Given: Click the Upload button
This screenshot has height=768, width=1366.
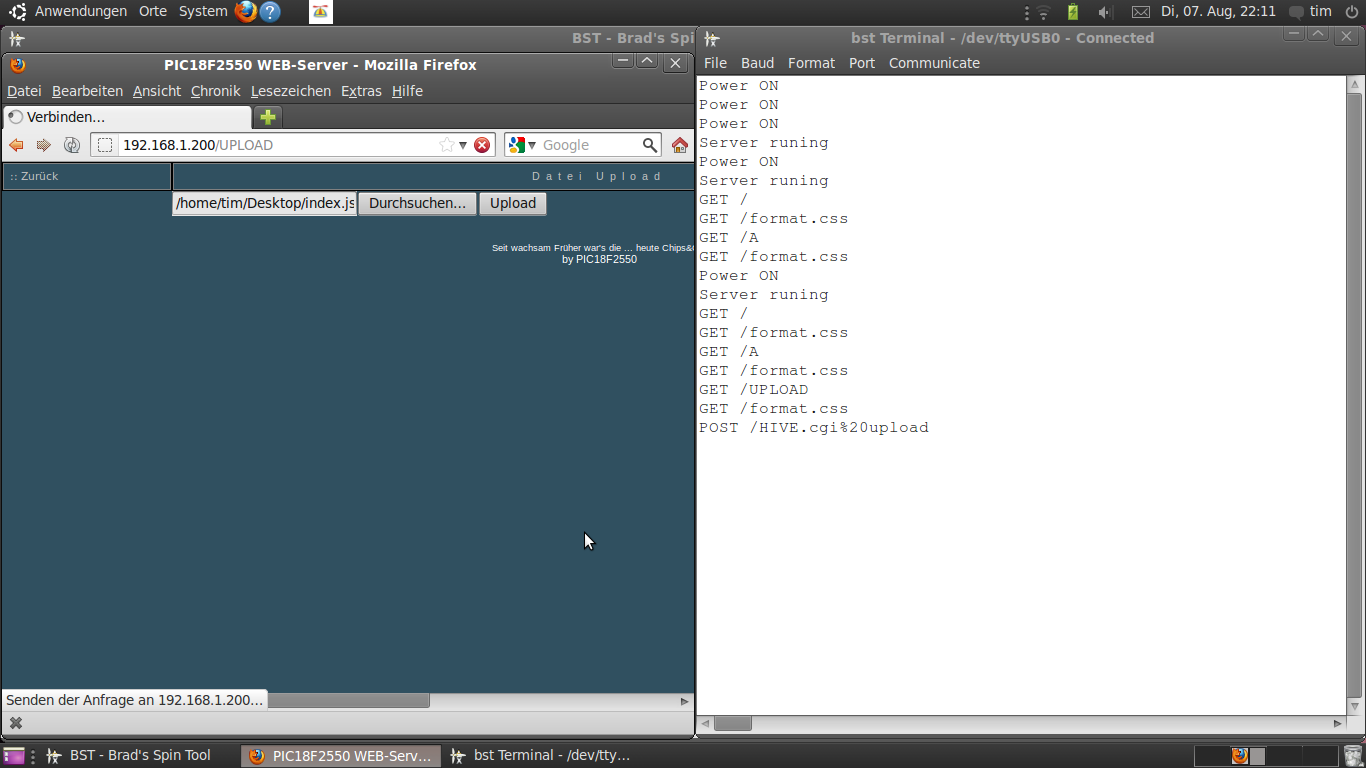Looking at the screenshot, I should click(513, 203).
